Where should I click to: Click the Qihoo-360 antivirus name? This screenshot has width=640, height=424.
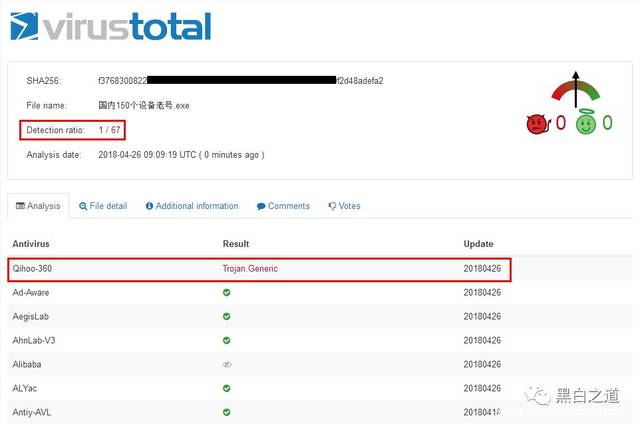click(x=32, y=269)
